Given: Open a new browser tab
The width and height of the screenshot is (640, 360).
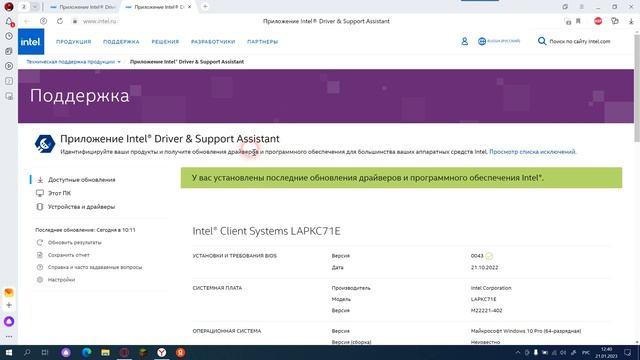Looking at the screenshot, I should [205, 7].
